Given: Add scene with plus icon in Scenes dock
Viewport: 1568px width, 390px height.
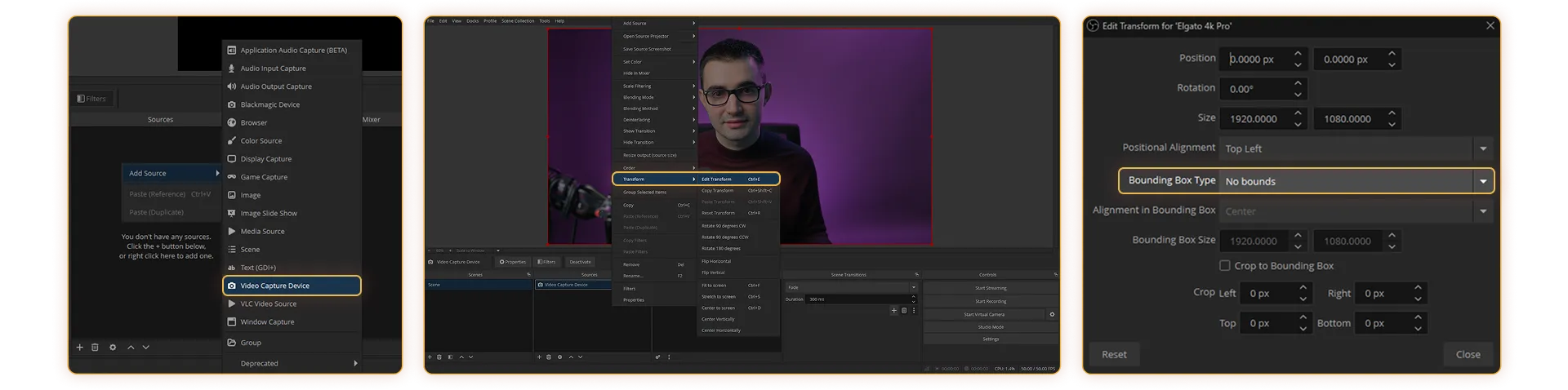Looking at the screenshot, I should [430, 357].
